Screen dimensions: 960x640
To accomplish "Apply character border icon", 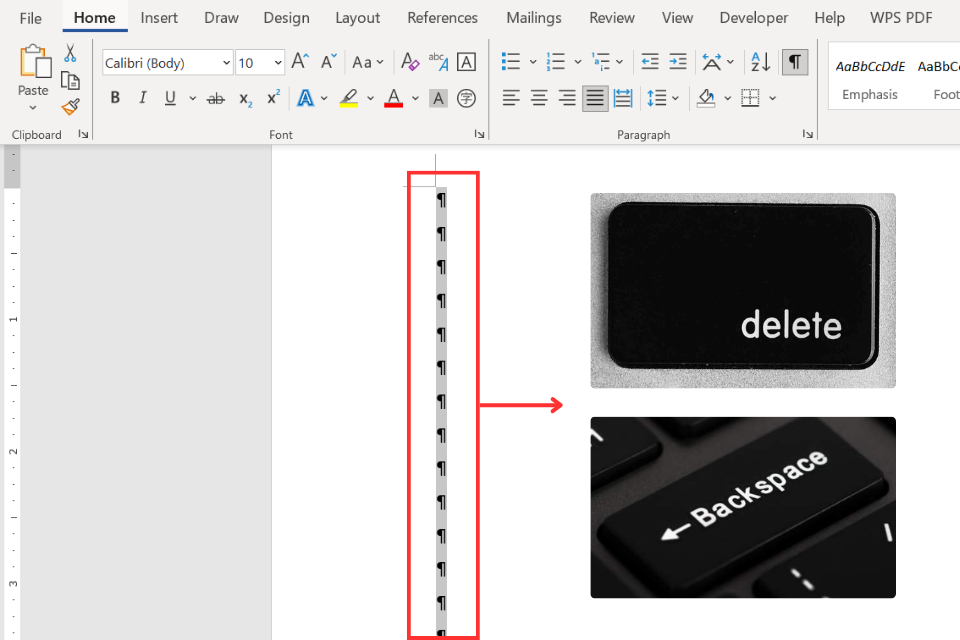I will pyautogui.click(x=467, y=62).
